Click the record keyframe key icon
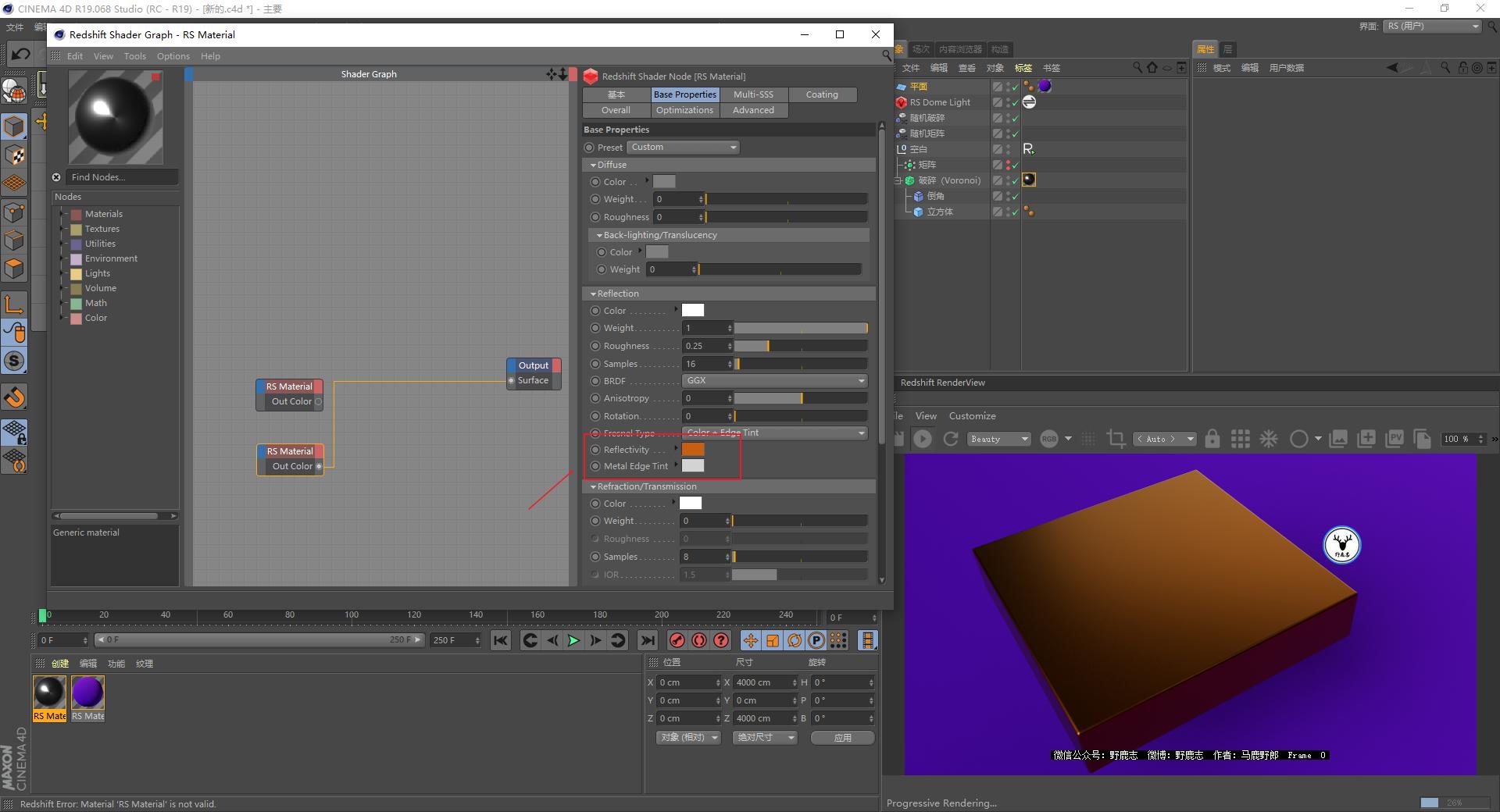The width and height of the screenshot is (1500, 812). [x=676, y=640]
